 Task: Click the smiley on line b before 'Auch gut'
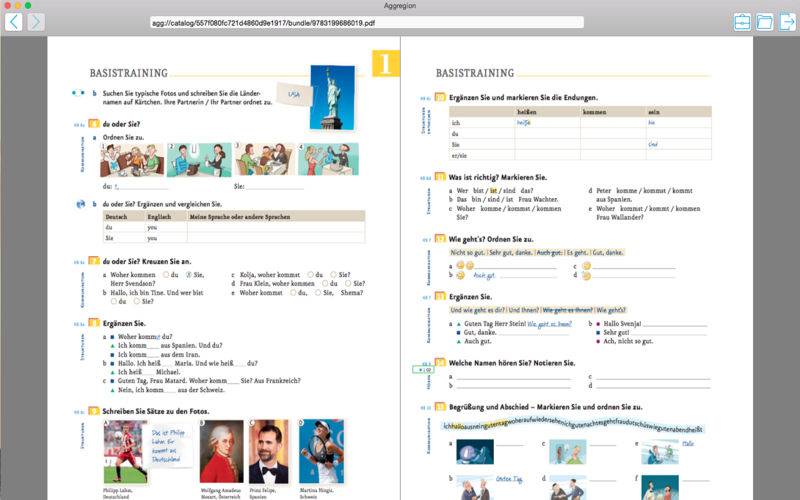pos(460,276)
